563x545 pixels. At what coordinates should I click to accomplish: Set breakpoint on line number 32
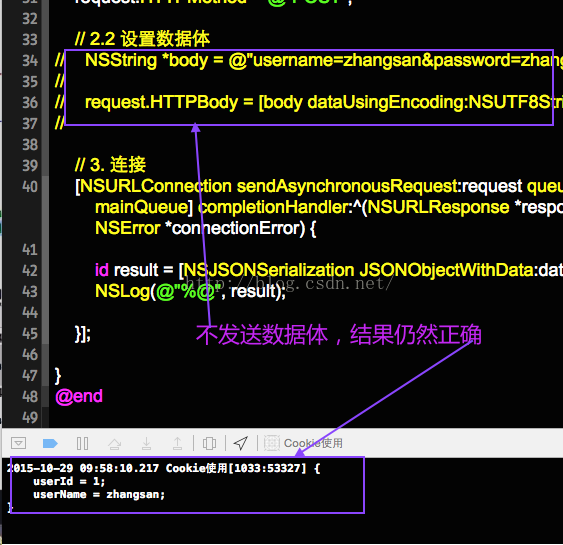pyautogui.click(x=30, y=19)
